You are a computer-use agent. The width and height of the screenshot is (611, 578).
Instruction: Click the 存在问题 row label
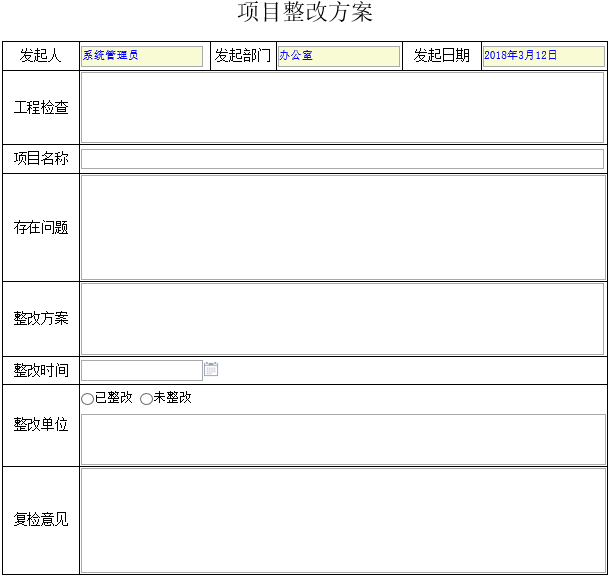click(x=41, y=227)
